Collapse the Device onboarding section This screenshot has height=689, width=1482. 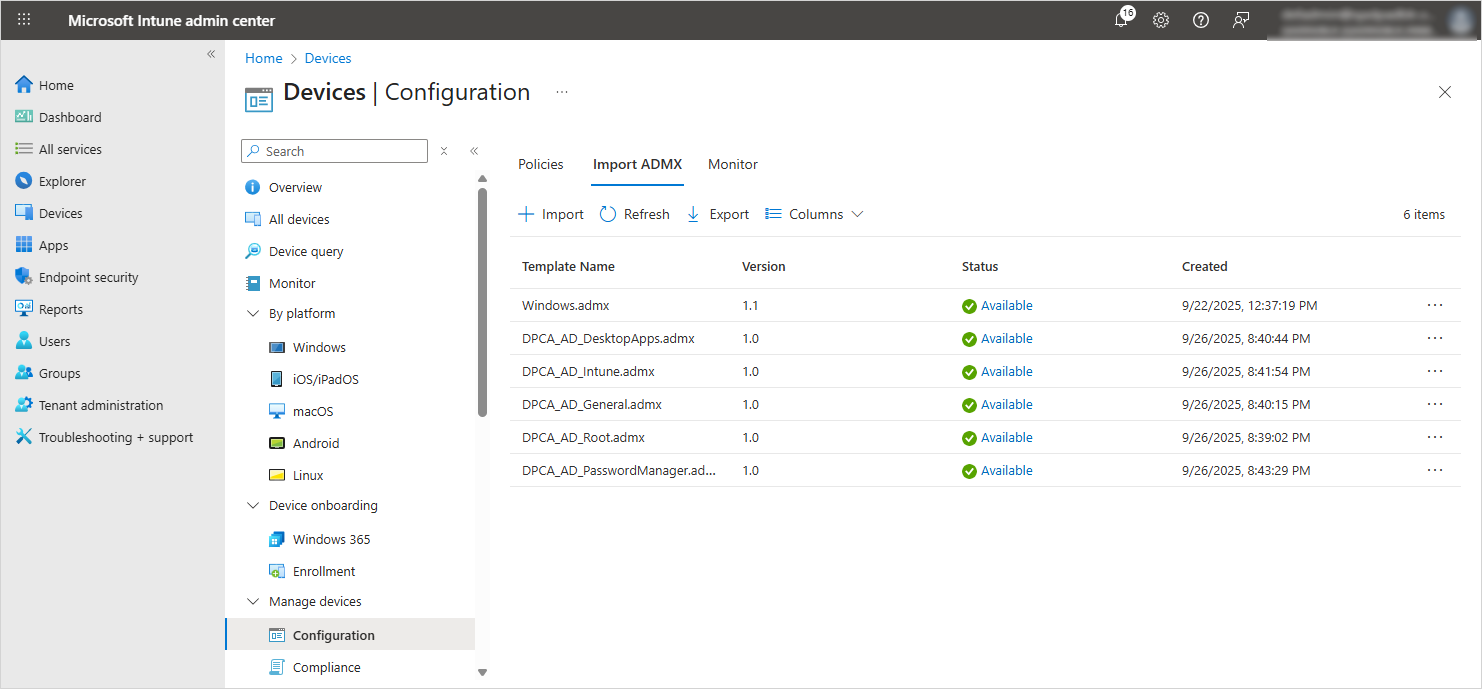pyautogui.click(x=253, y=505)
